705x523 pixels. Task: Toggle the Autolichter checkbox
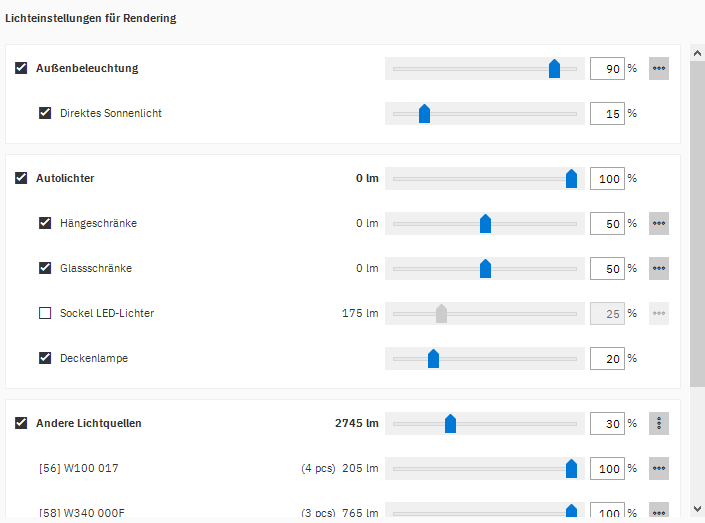[21, 178]
